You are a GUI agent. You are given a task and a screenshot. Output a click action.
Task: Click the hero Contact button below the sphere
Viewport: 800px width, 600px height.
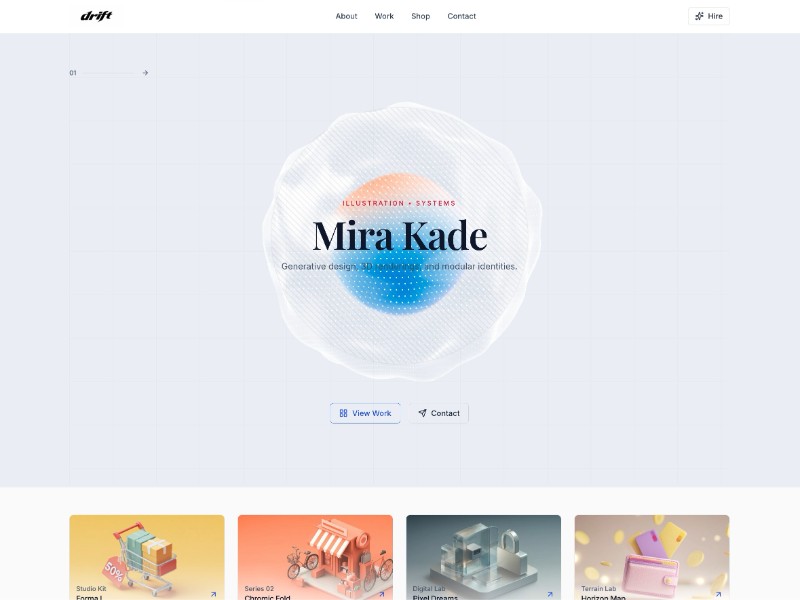439,413
